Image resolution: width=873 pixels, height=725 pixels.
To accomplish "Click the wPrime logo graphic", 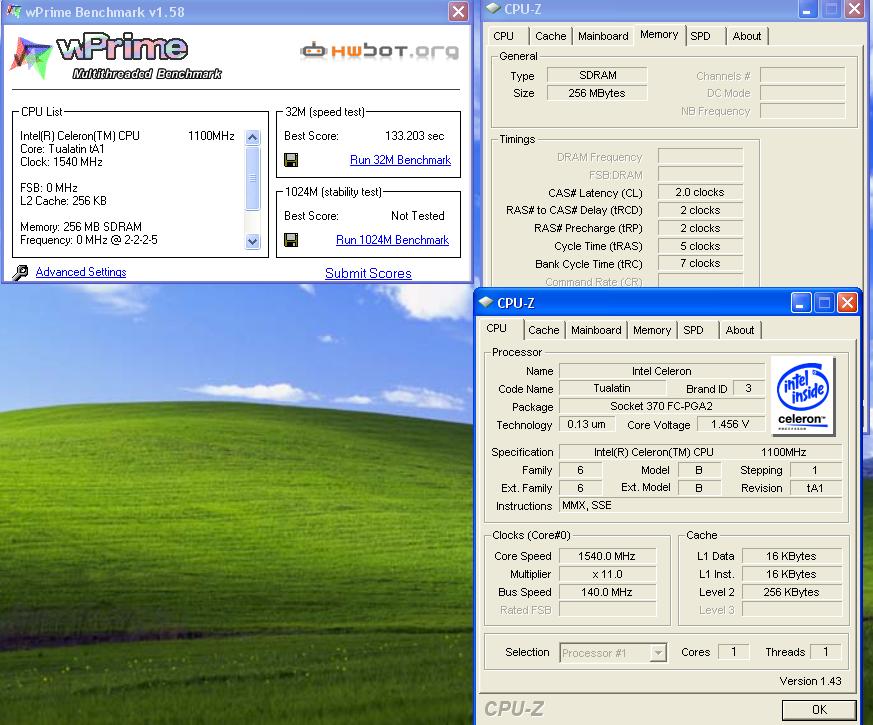I will [x=116, y=57].
